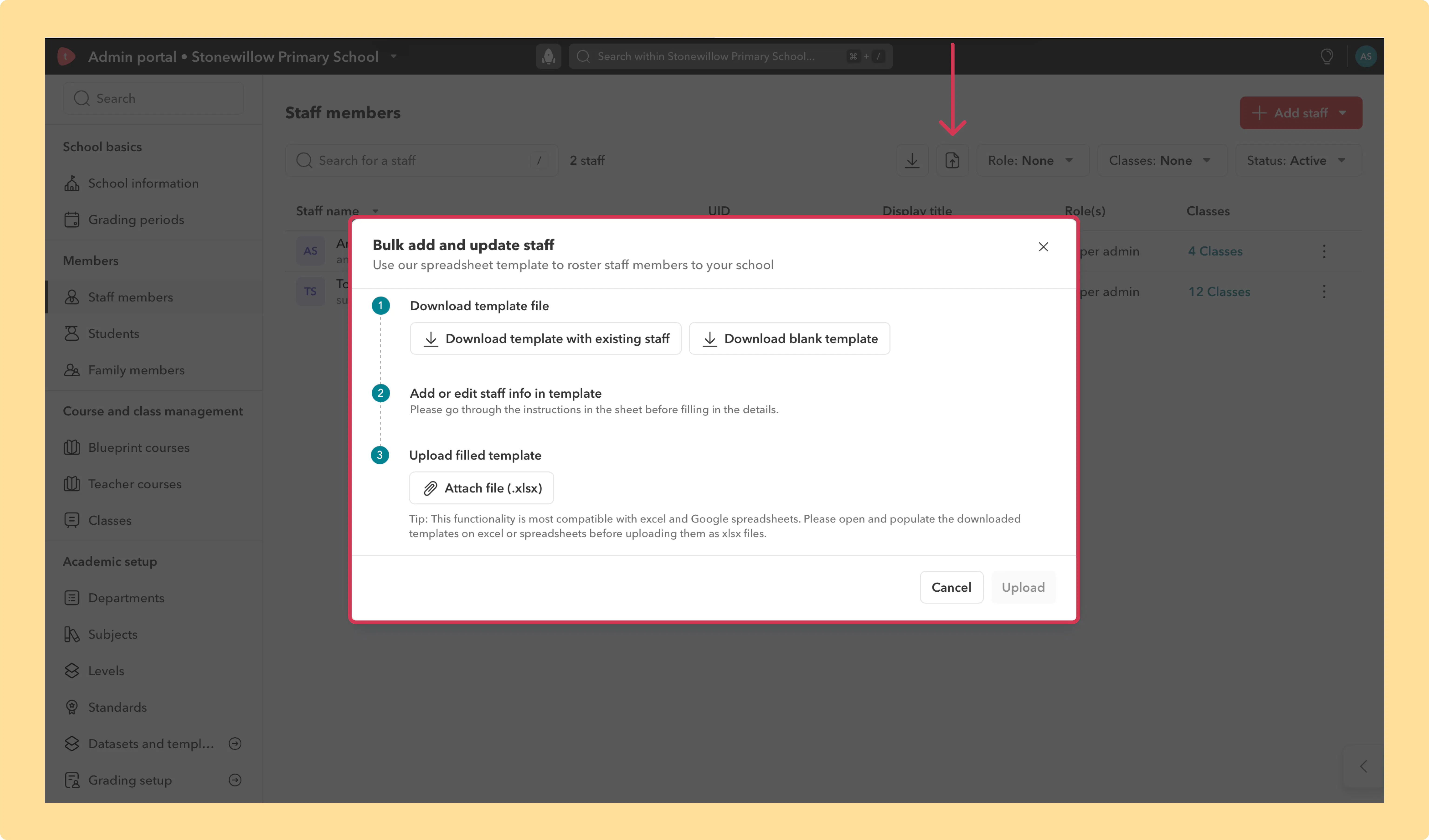Open the Status: Active filter dropdown
Viewport: 1429px width, 840px height.
click(x=1298, y=160)
